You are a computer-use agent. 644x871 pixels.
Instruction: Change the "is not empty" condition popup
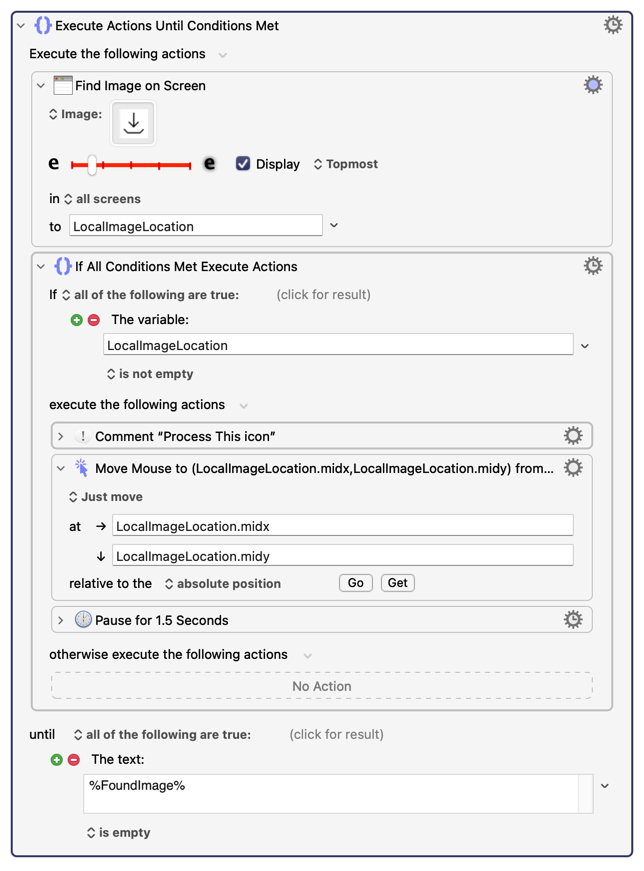[x=150, y=374]
